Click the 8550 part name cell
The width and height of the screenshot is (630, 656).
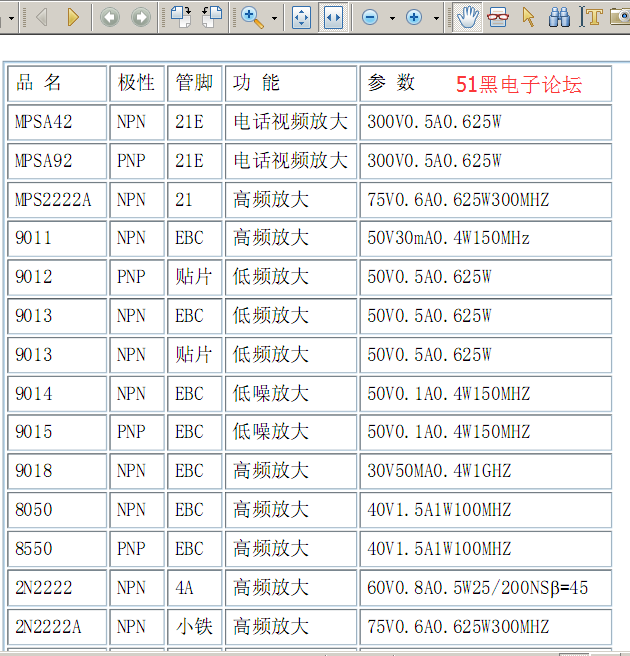57,549
